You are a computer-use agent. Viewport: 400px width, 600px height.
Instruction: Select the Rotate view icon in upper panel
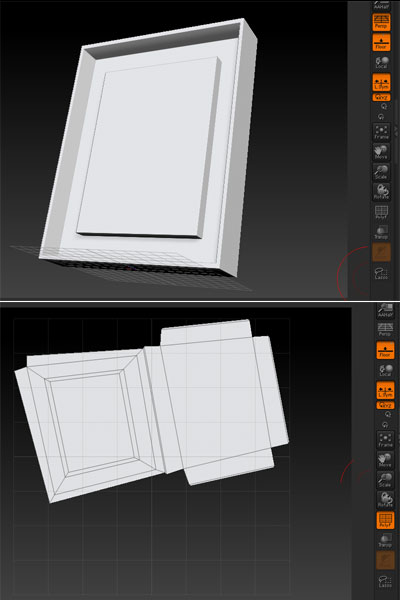(381, 192)
